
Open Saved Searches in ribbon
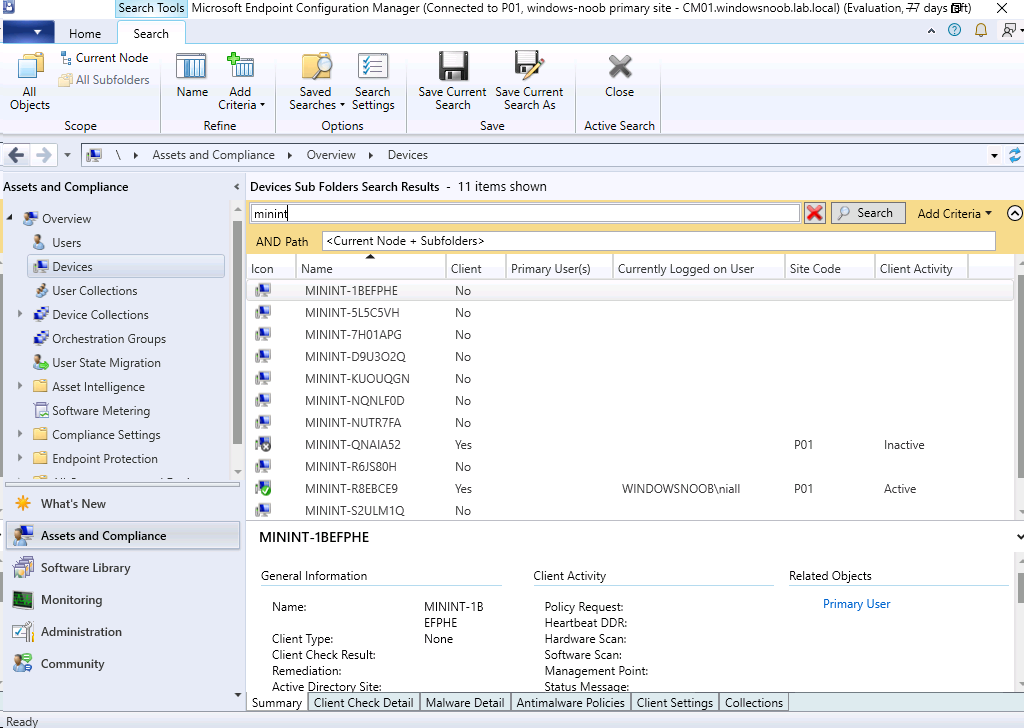point(317,81)
